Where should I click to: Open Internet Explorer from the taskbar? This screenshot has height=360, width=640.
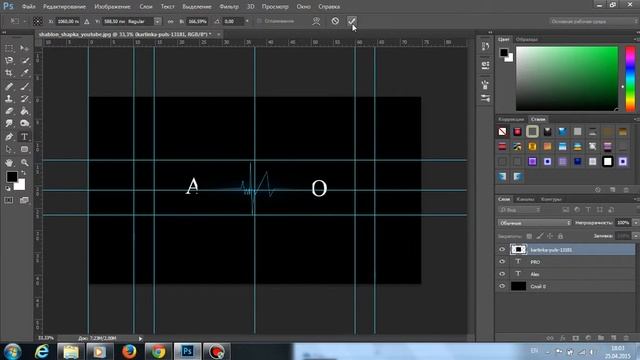coord(42,351)
